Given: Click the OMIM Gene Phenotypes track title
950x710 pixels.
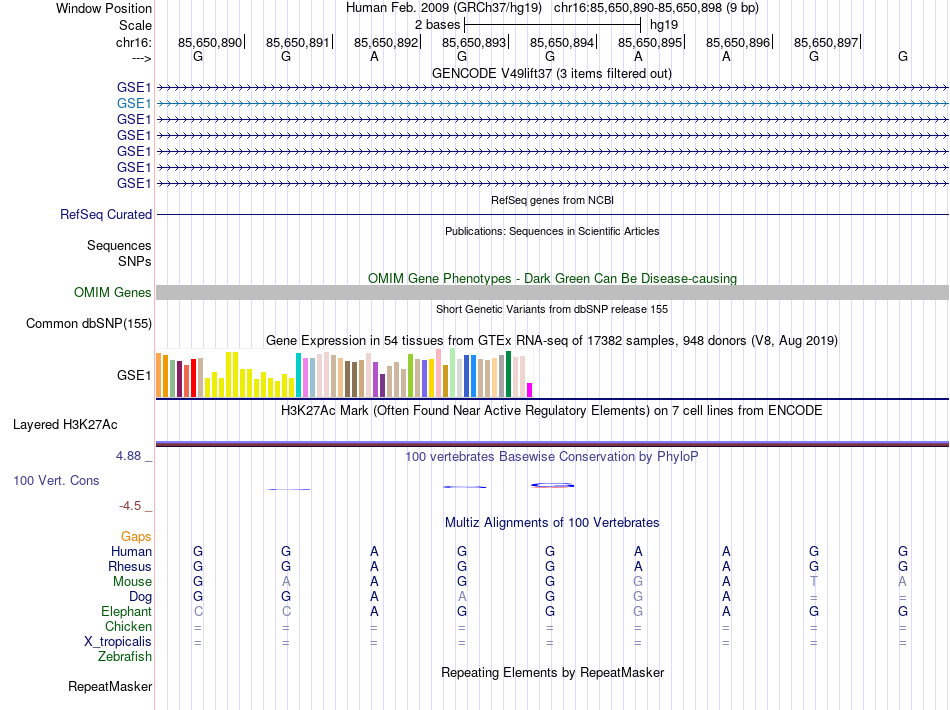Looking at the screenshot, I should [x=552, y=278].
